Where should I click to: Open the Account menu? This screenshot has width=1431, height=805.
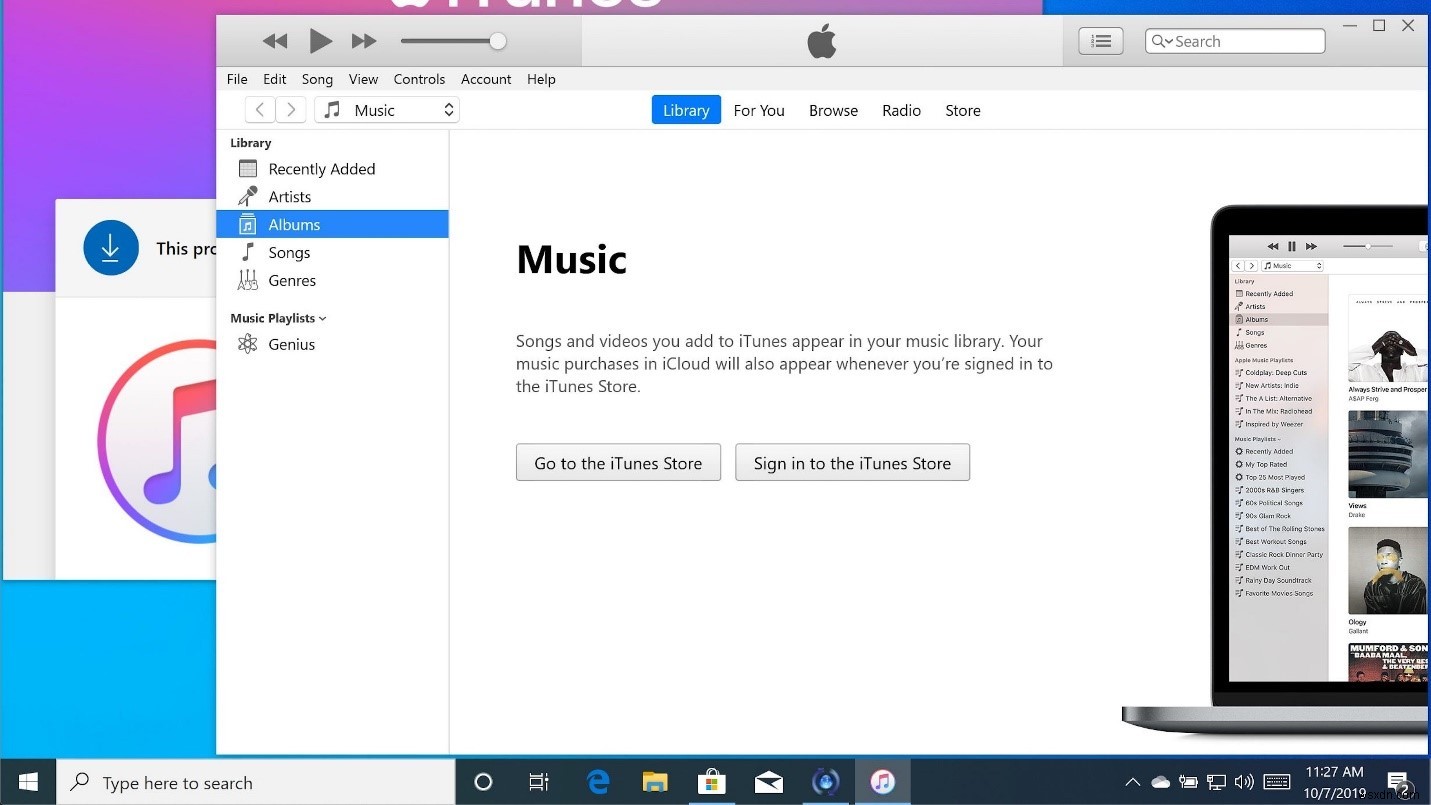tap(486, 79)
